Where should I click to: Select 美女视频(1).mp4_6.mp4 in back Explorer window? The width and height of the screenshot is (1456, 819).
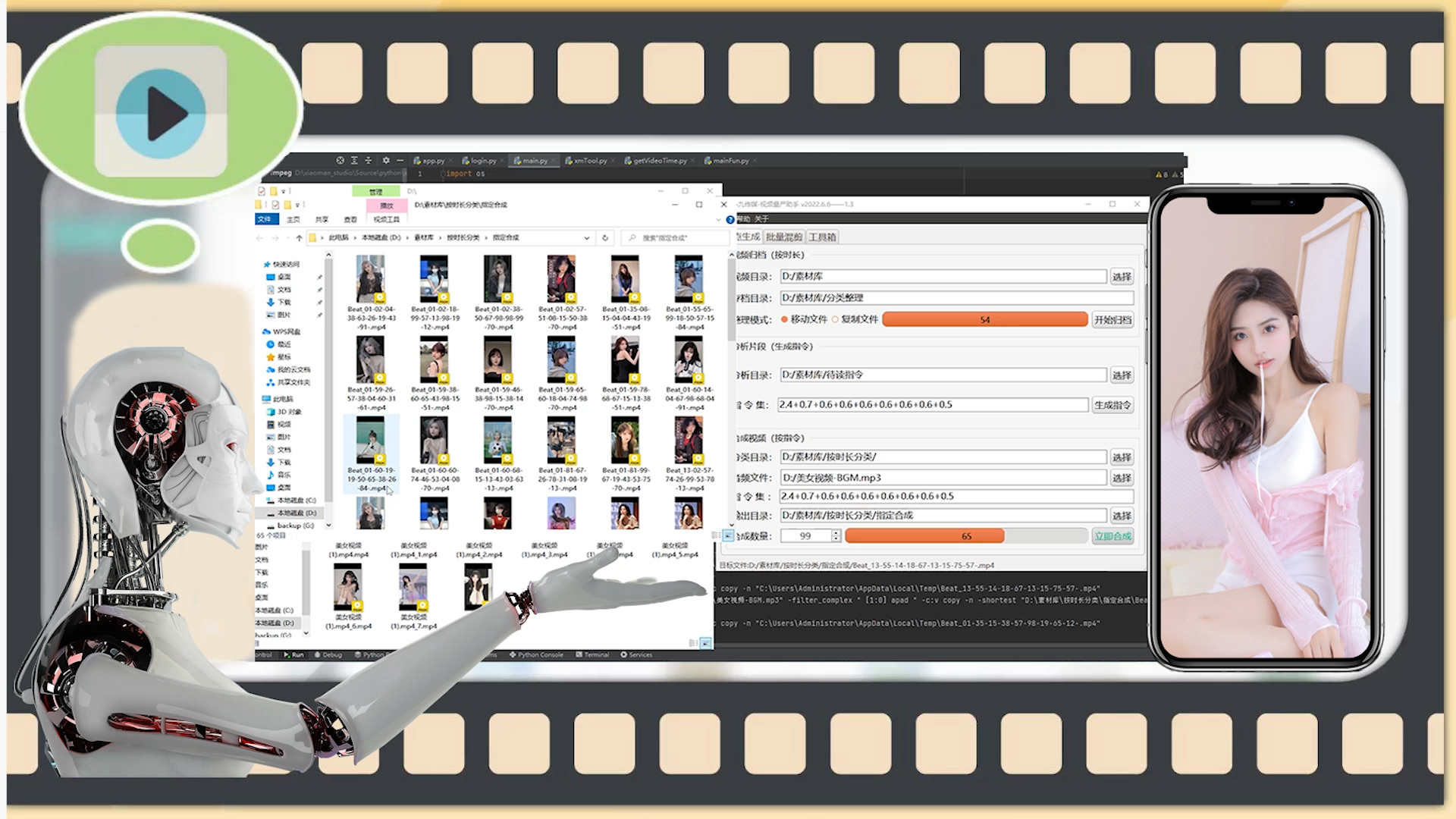coord(348,597)
